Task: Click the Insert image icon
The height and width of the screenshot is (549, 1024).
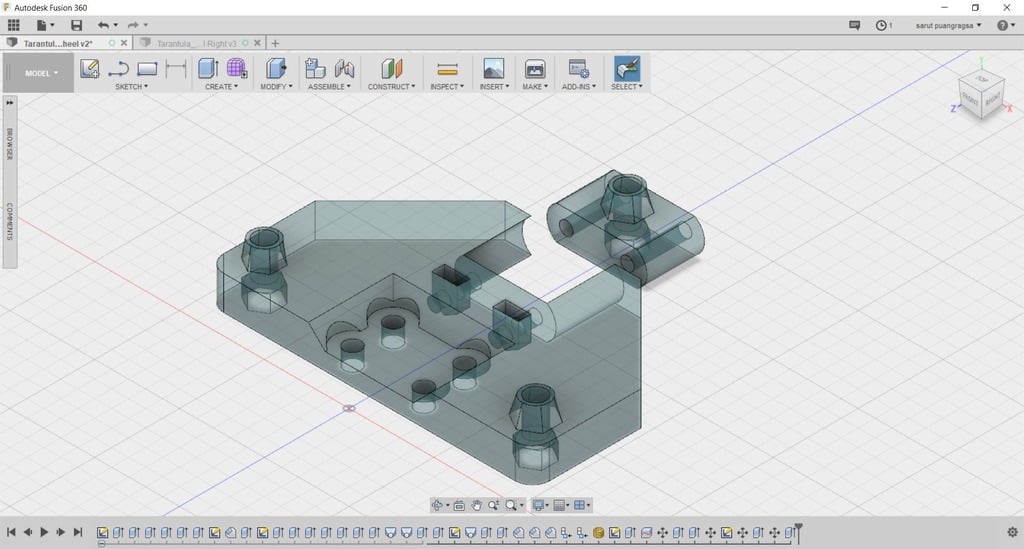Action: click(x=494, y=69)
